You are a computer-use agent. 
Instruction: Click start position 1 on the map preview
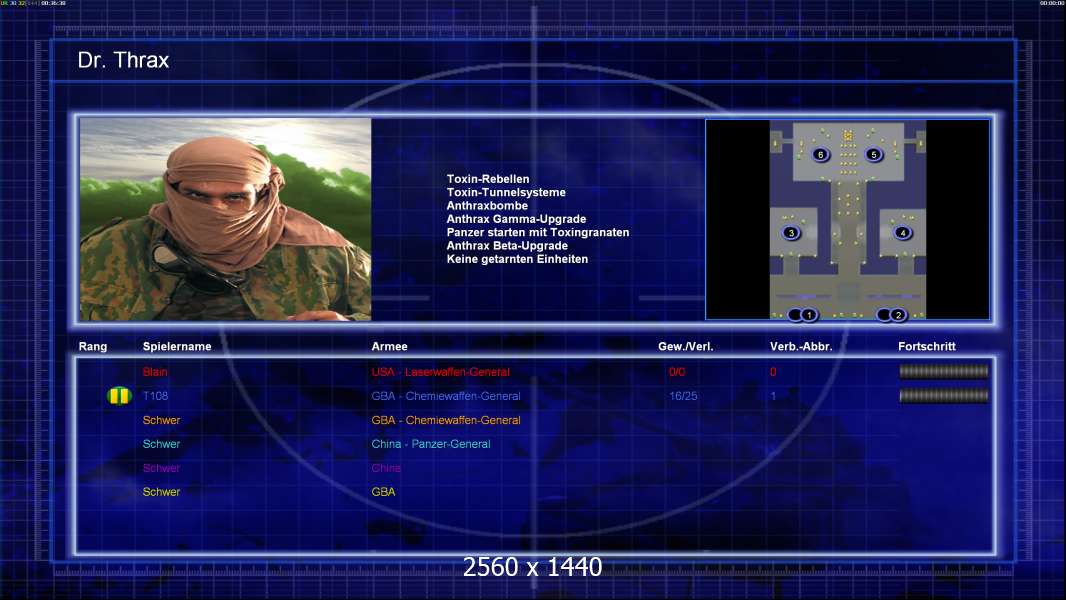pyautogui.click(x=809, y=315)
